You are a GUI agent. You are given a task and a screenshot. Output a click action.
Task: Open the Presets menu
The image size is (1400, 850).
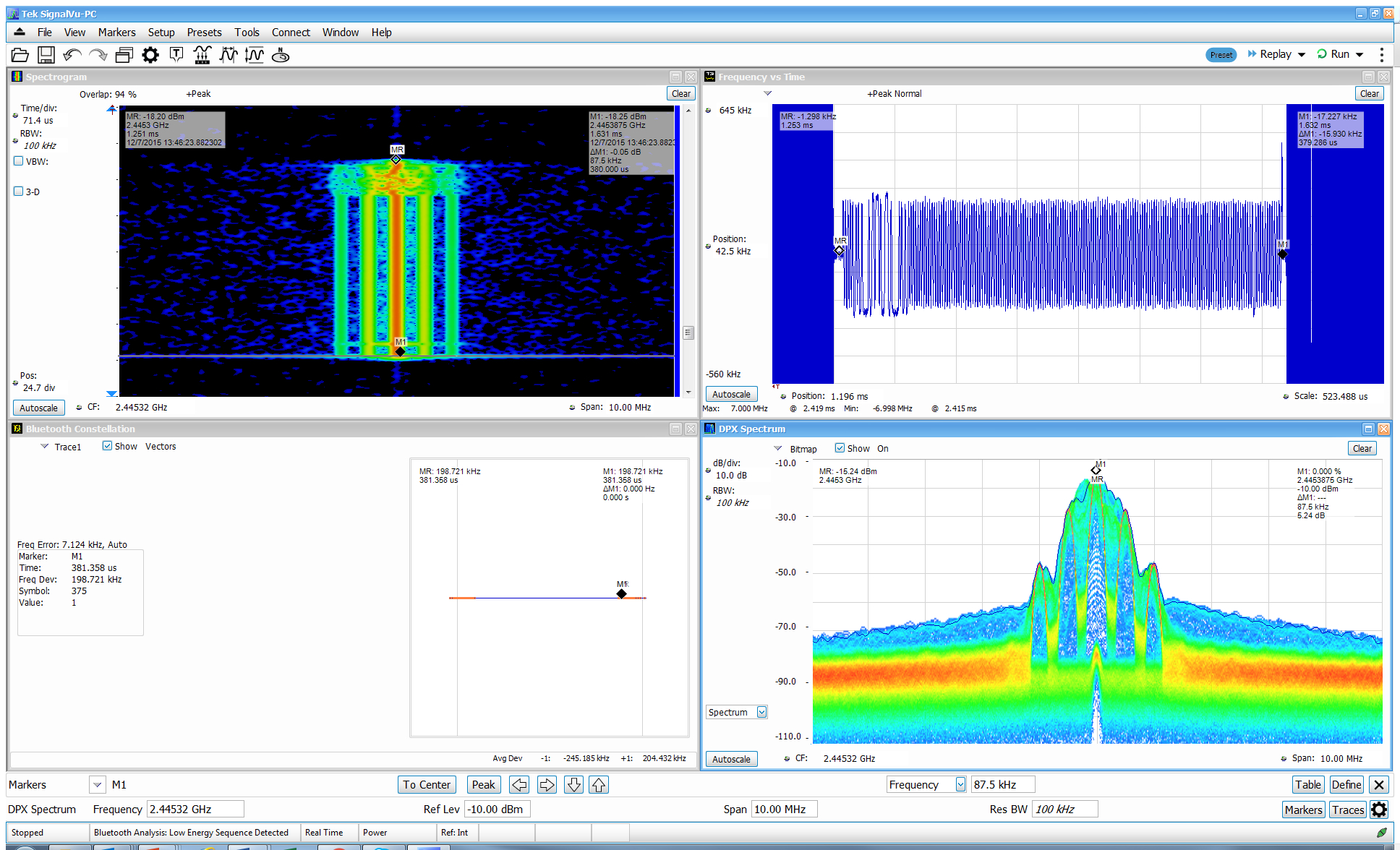click(204, 33)
